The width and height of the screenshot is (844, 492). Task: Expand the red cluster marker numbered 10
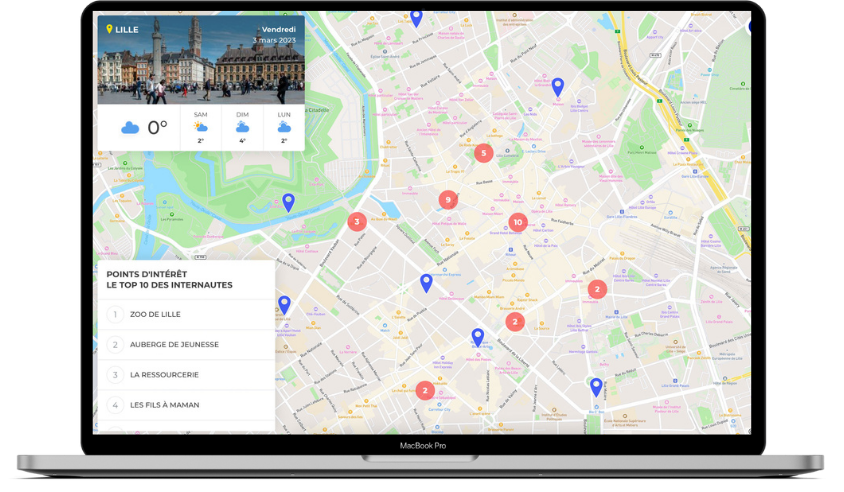(517, 222)
